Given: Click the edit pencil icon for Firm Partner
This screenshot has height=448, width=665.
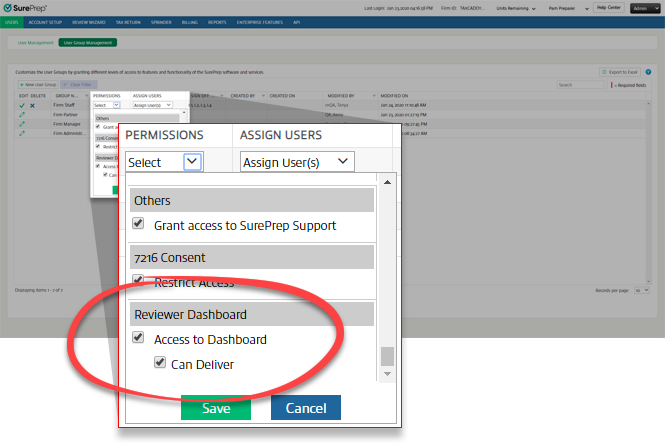Looking at the screenshot, I should coord(22,114).
